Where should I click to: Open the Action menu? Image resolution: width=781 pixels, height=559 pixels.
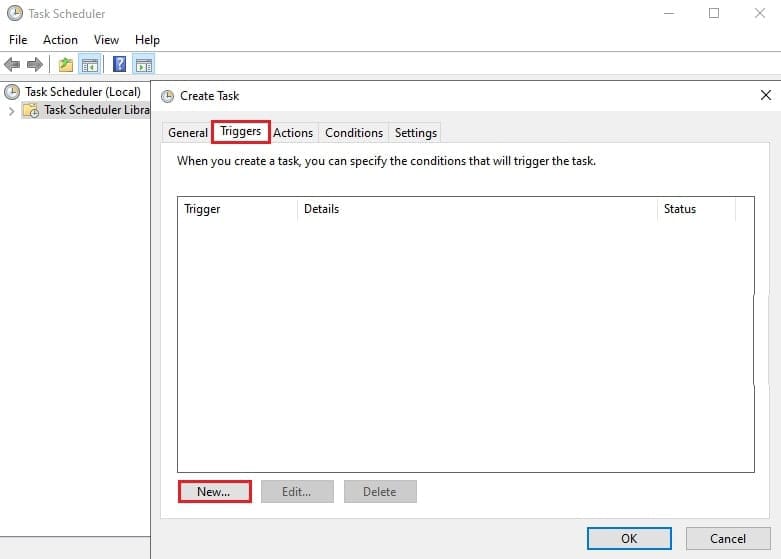(60, 40)
